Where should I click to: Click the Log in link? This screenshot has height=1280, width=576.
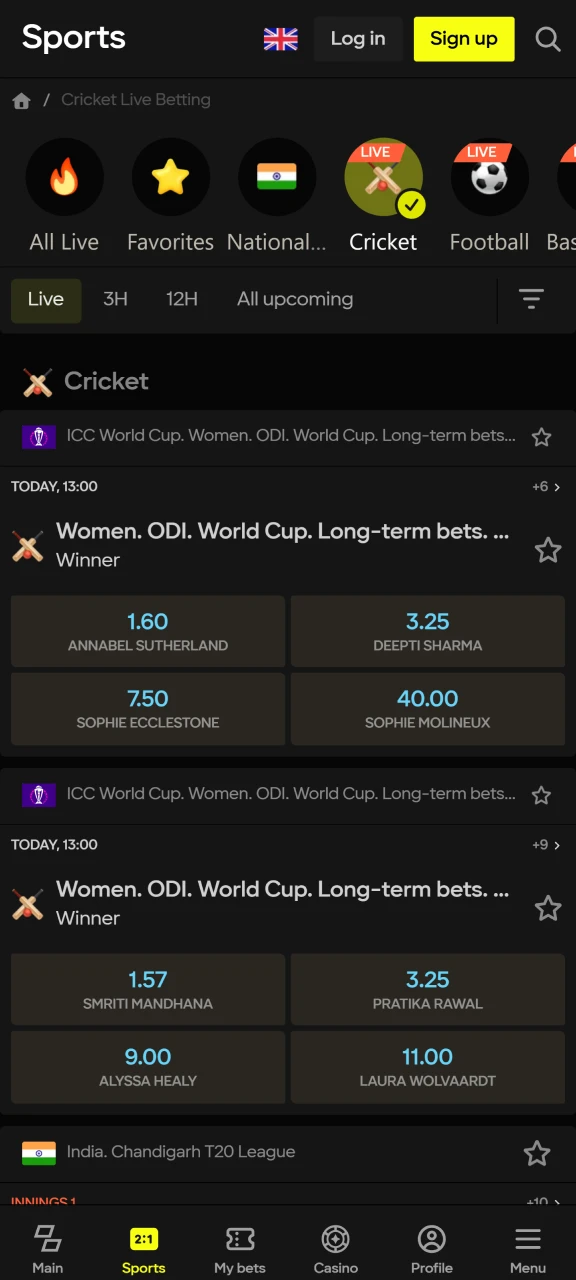[x=357, y=39]
